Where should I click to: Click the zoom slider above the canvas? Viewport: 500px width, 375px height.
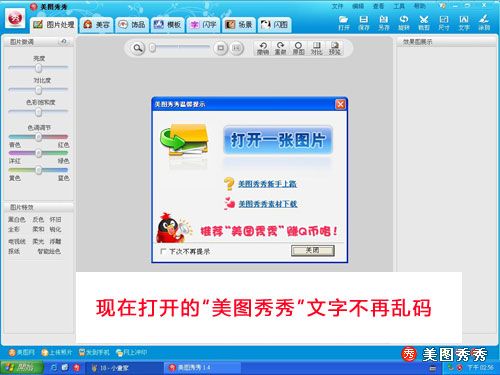click(180, 48)
